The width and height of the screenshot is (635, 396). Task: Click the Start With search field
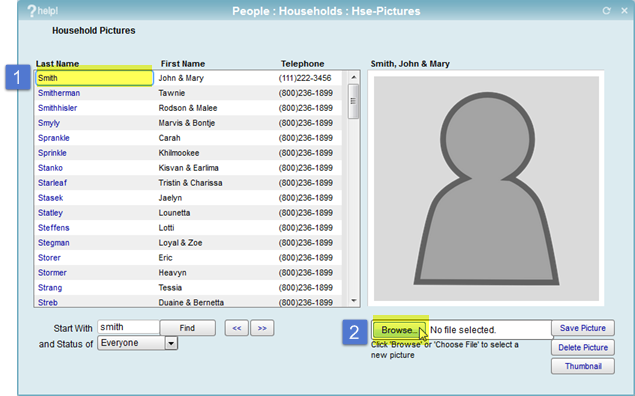point(128,327)
